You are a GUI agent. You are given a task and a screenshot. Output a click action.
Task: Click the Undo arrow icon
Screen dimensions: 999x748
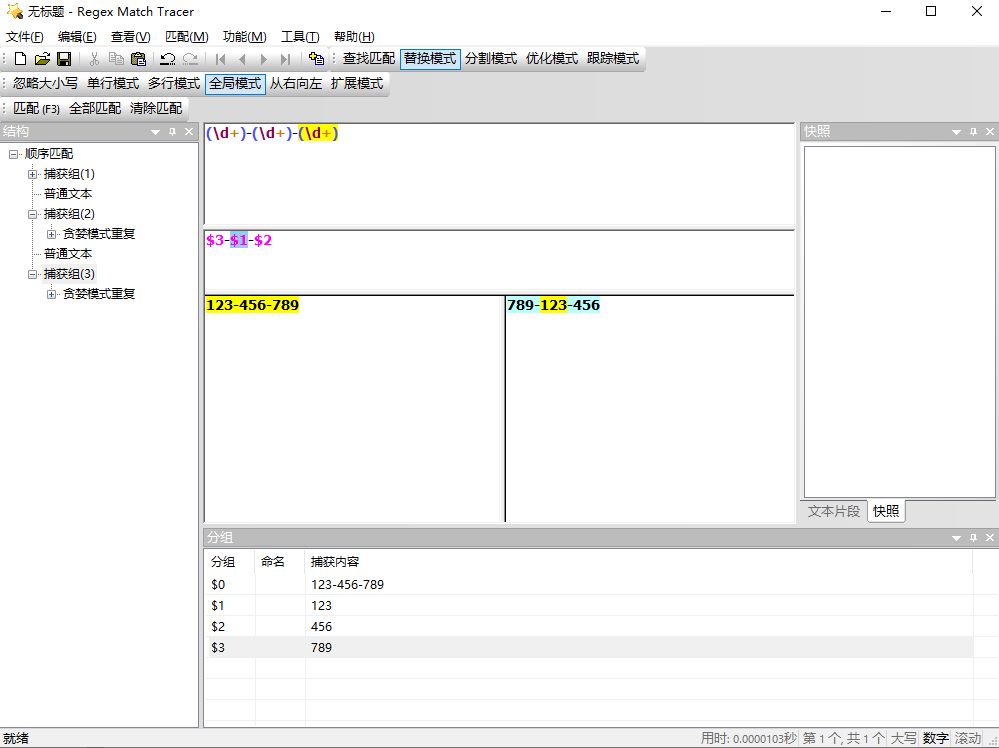point(168,59)
